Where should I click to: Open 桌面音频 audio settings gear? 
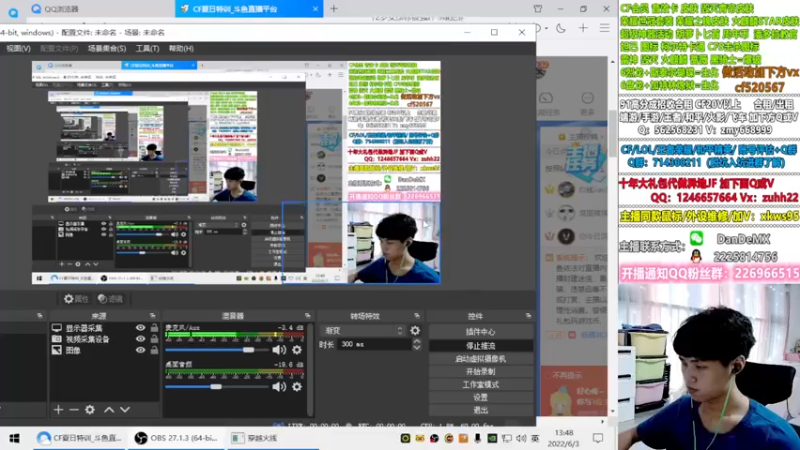297,387
